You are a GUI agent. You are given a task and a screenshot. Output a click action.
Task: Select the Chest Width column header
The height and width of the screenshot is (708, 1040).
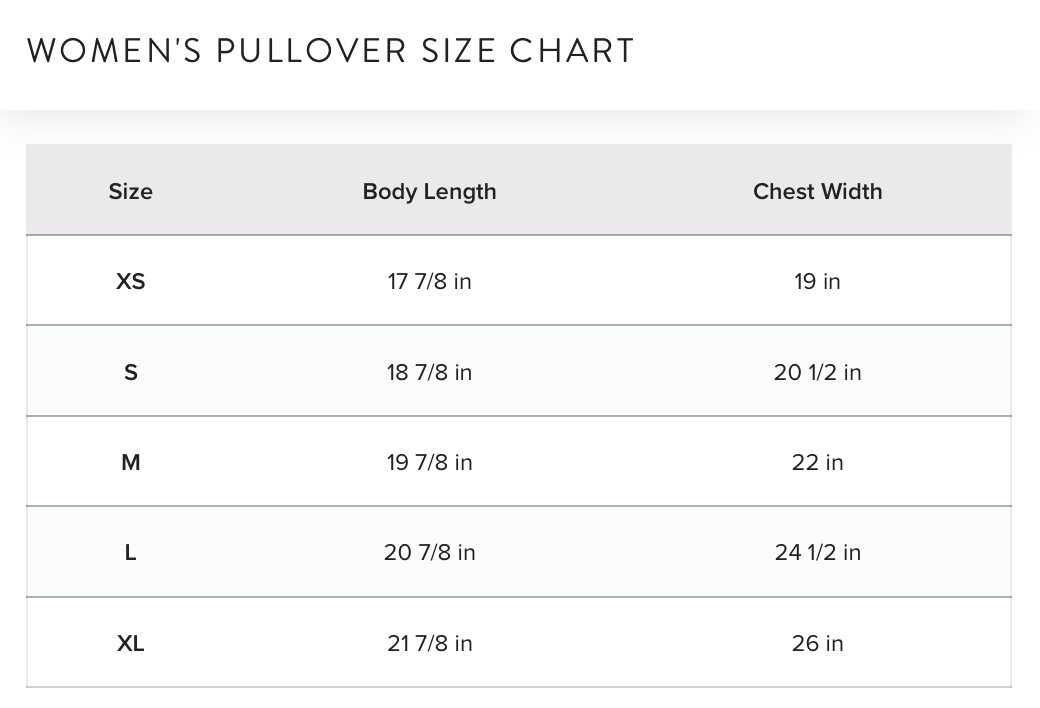coord(817,191)
